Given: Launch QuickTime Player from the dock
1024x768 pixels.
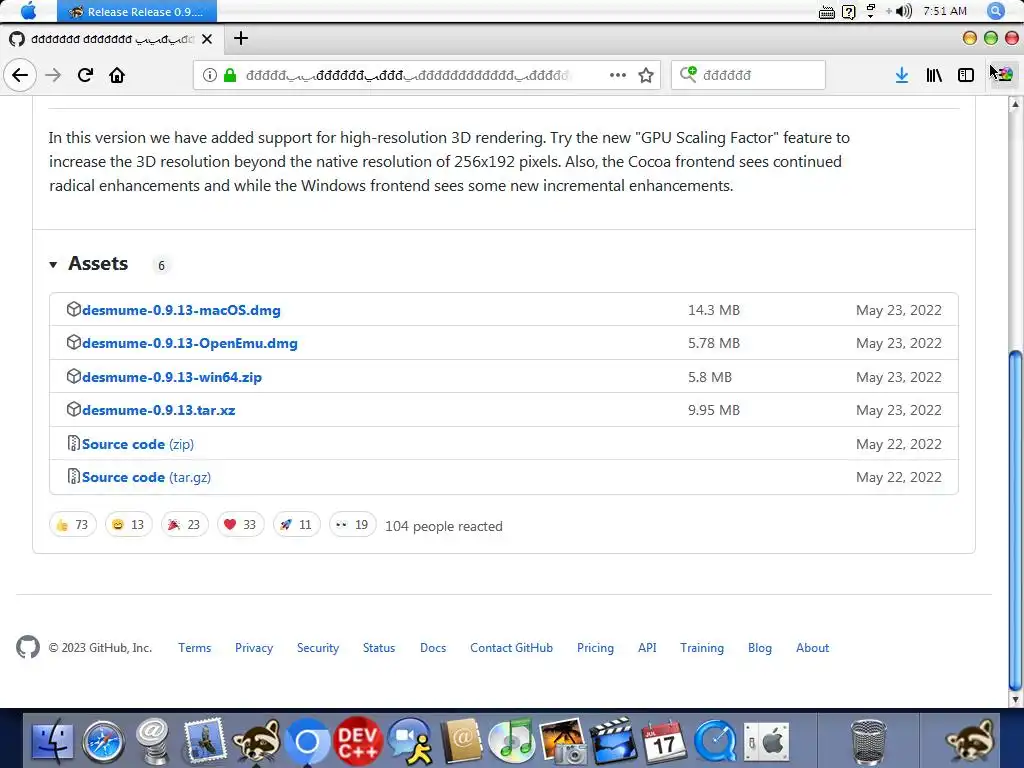Looking at the screenshot, I should click(x=714, y=741).
